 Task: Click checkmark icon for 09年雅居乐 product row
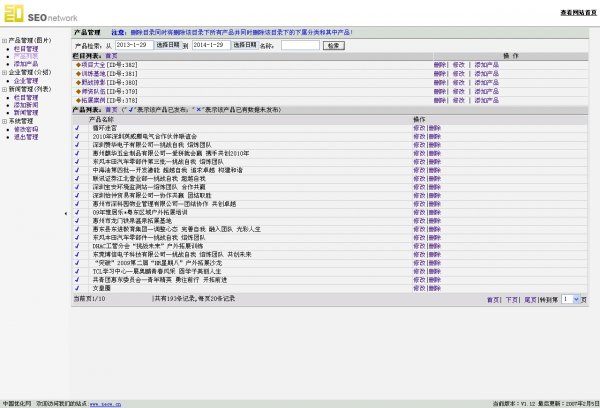tap(77, 212)
